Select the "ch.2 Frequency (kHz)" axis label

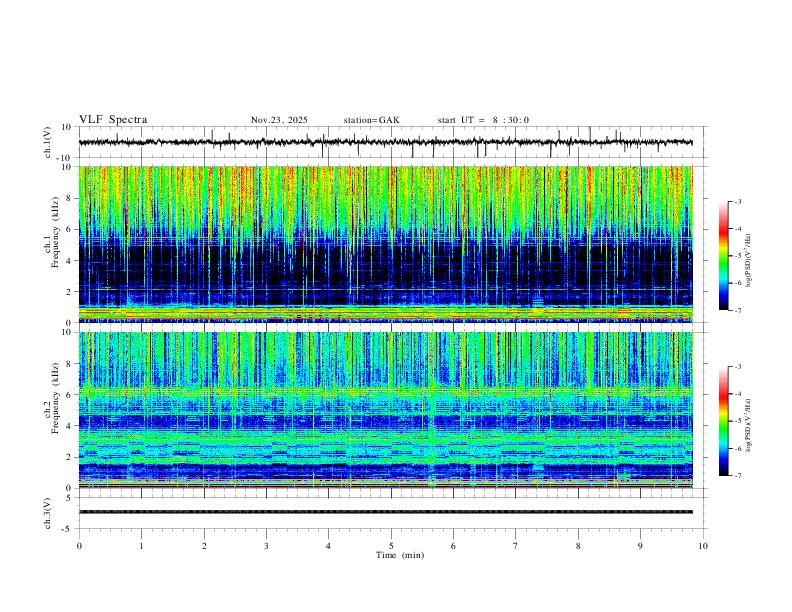point(51,398)
